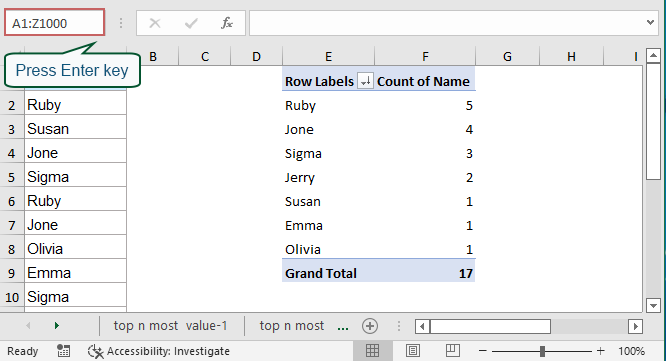Select row 10 header
The image size is (666, 361).
[12, 297]
